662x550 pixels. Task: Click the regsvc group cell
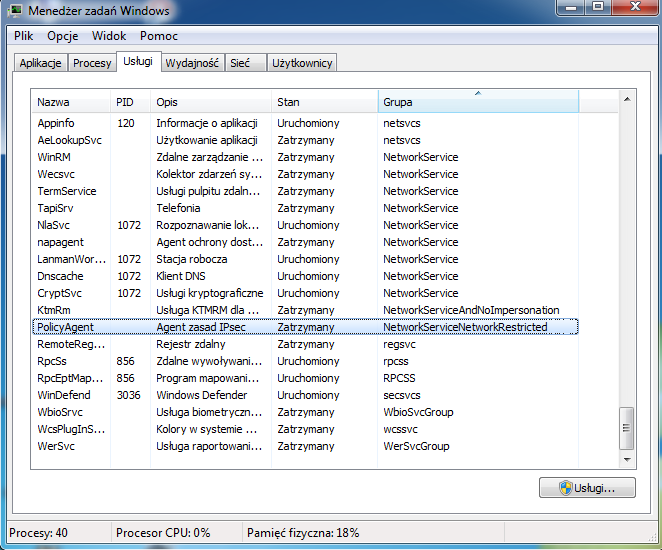click(399, 344)
